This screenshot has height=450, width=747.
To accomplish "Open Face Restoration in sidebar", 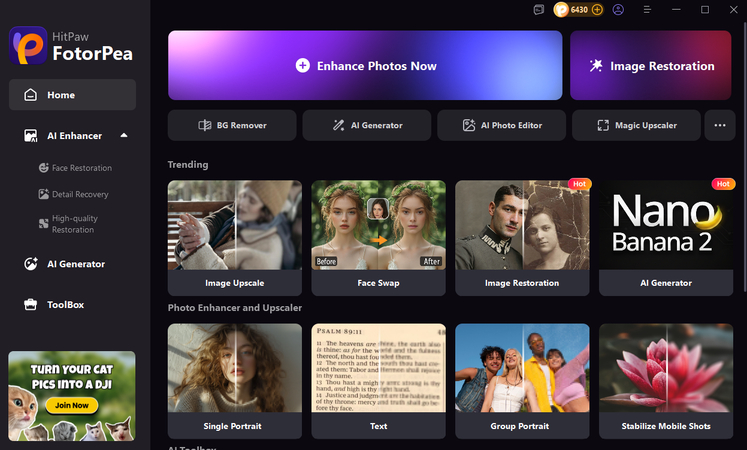I will coord(75,168).
